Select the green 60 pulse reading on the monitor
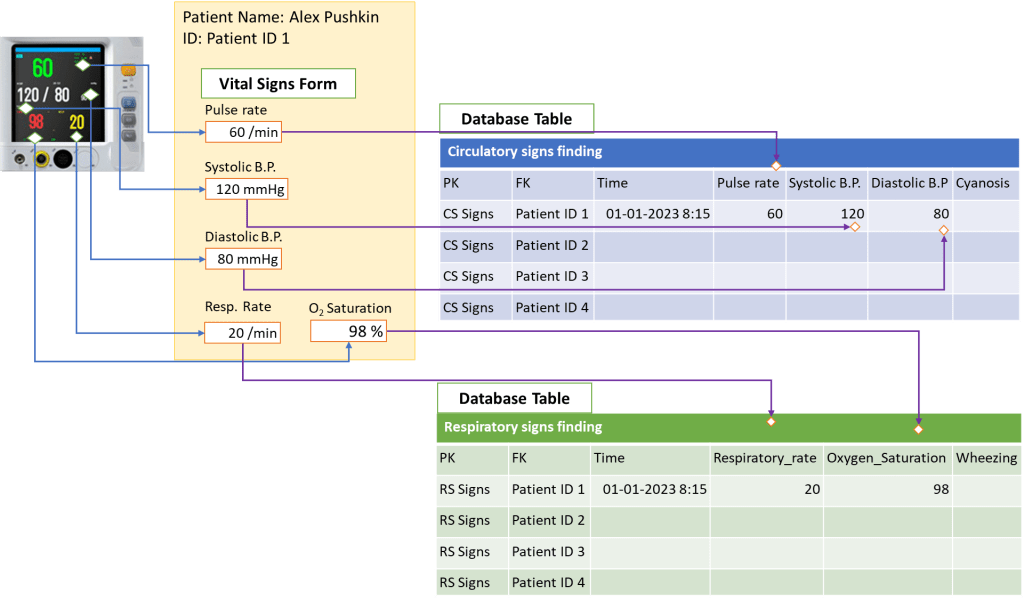Screen dimensions: 1024x601 (x=42, y=69)
